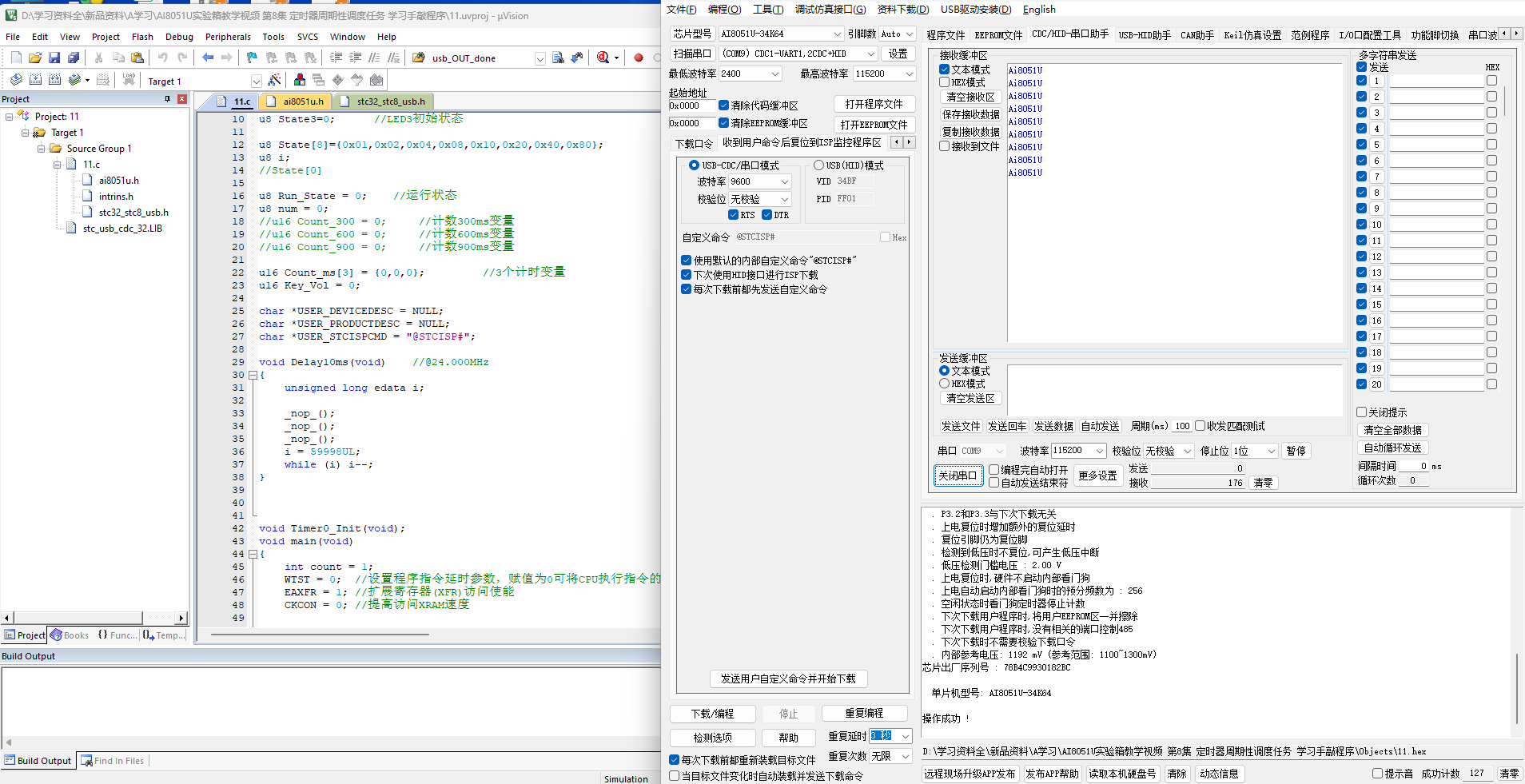Click the 下载/编程 button
1525x784 pixels.
click(x=712, y=714)
